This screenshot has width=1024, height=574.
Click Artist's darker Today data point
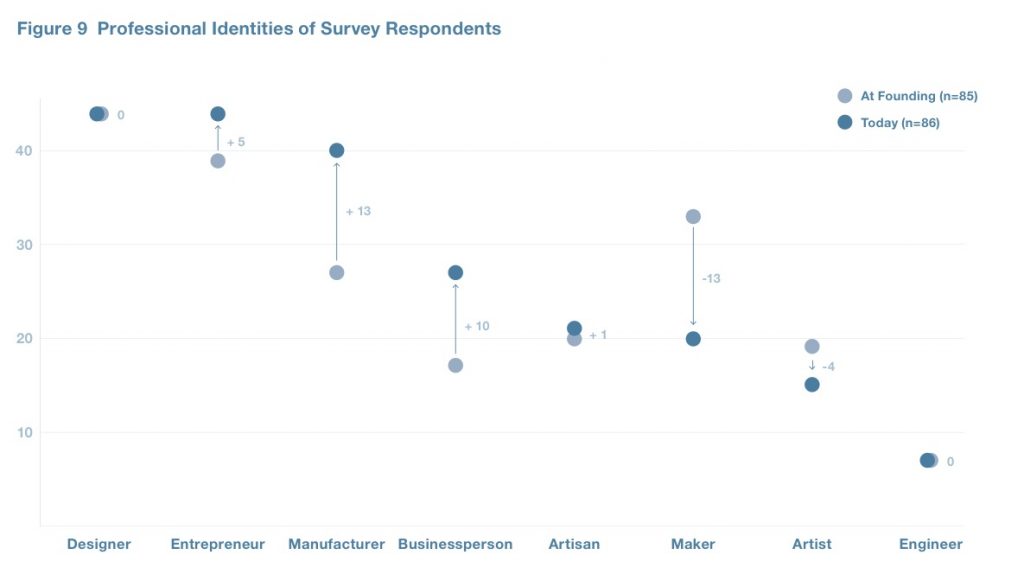coord(812,385)
